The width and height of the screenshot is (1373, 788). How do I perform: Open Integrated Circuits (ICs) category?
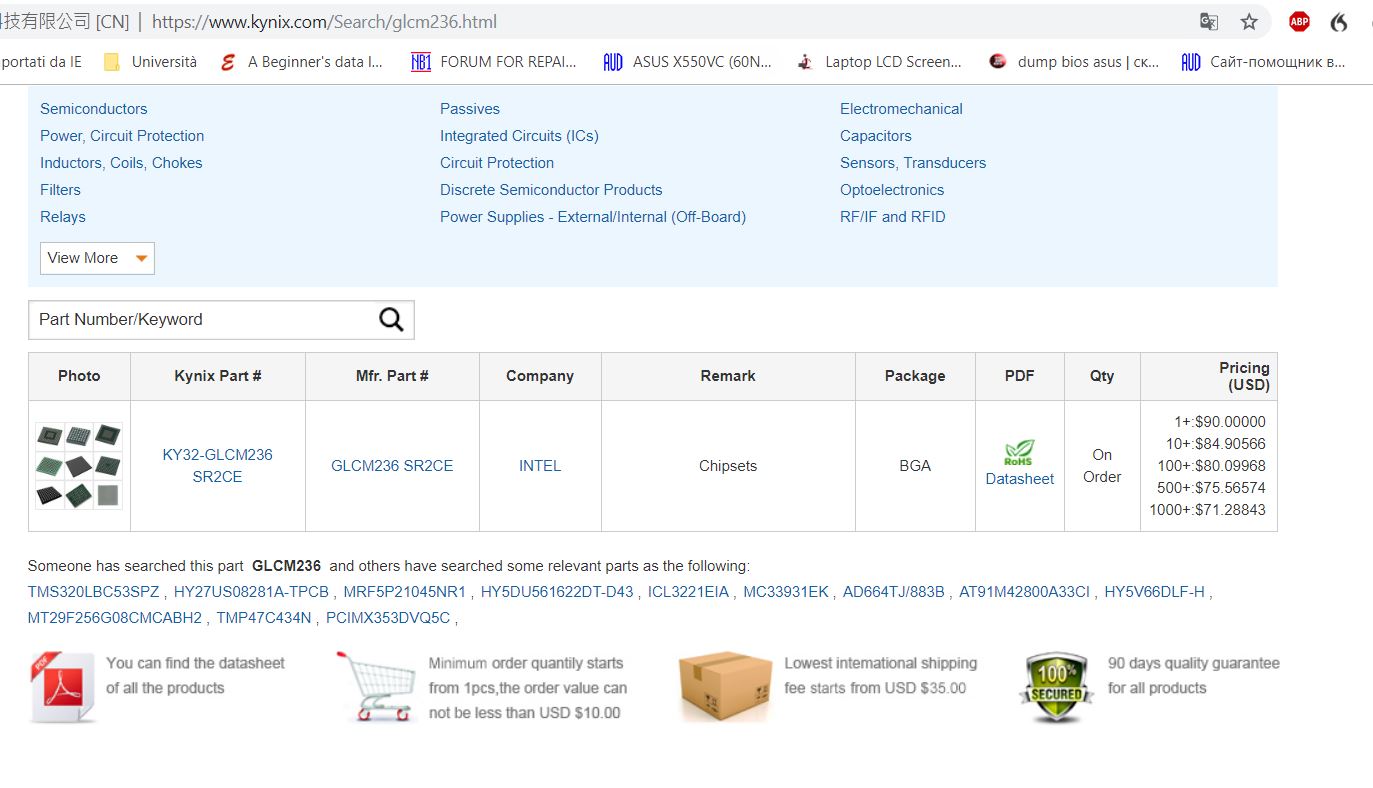tap(519, 136)
